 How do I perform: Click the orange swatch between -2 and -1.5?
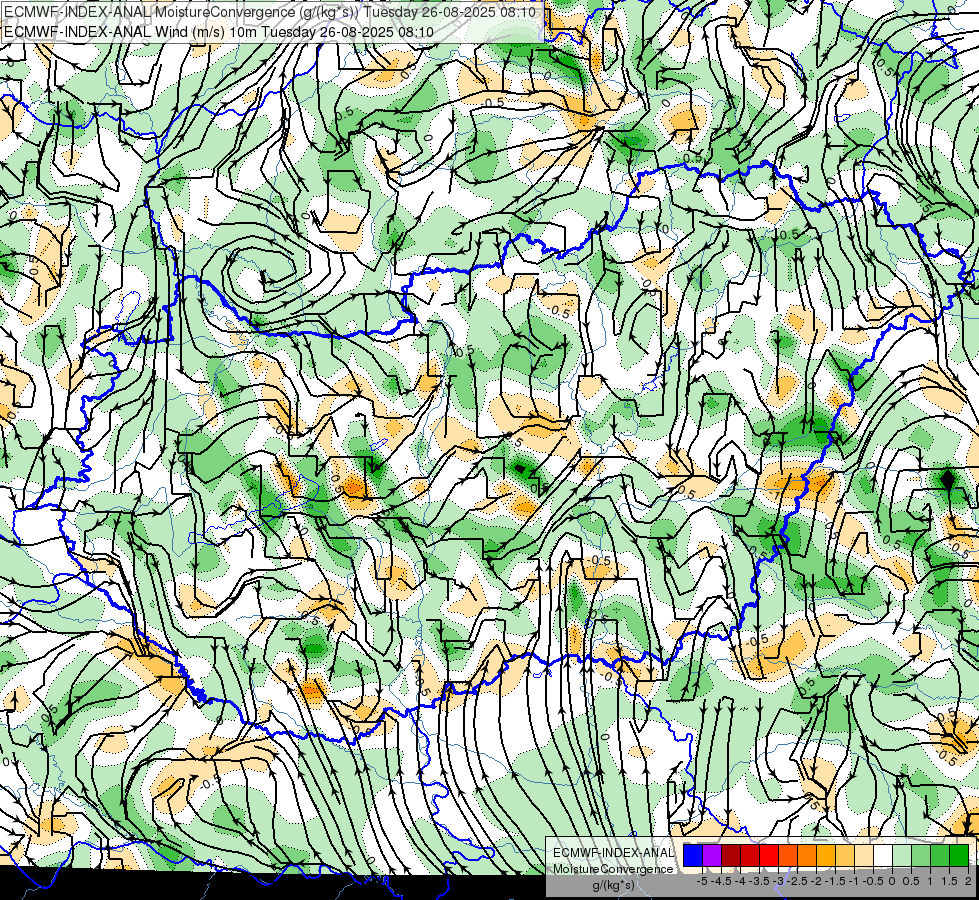807,856
